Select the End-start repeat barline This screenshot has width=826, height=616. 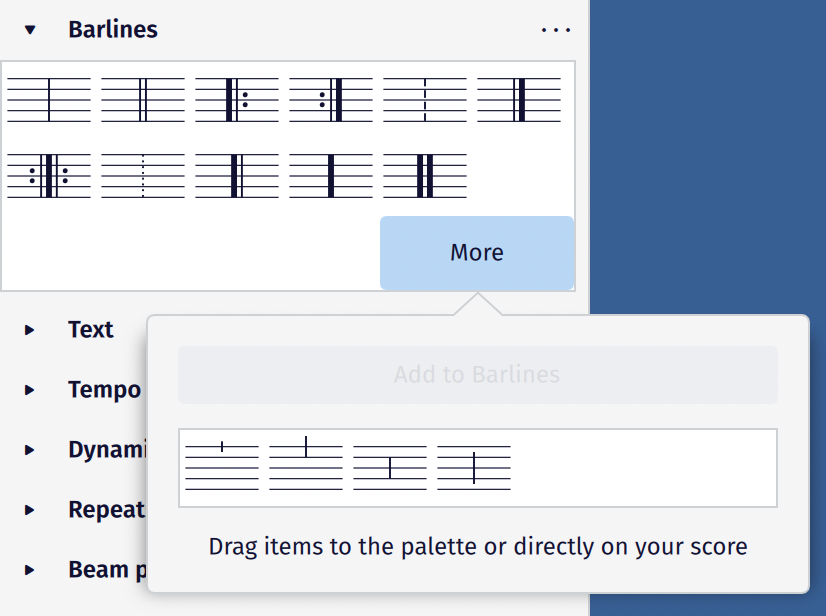tap(48, 175)
